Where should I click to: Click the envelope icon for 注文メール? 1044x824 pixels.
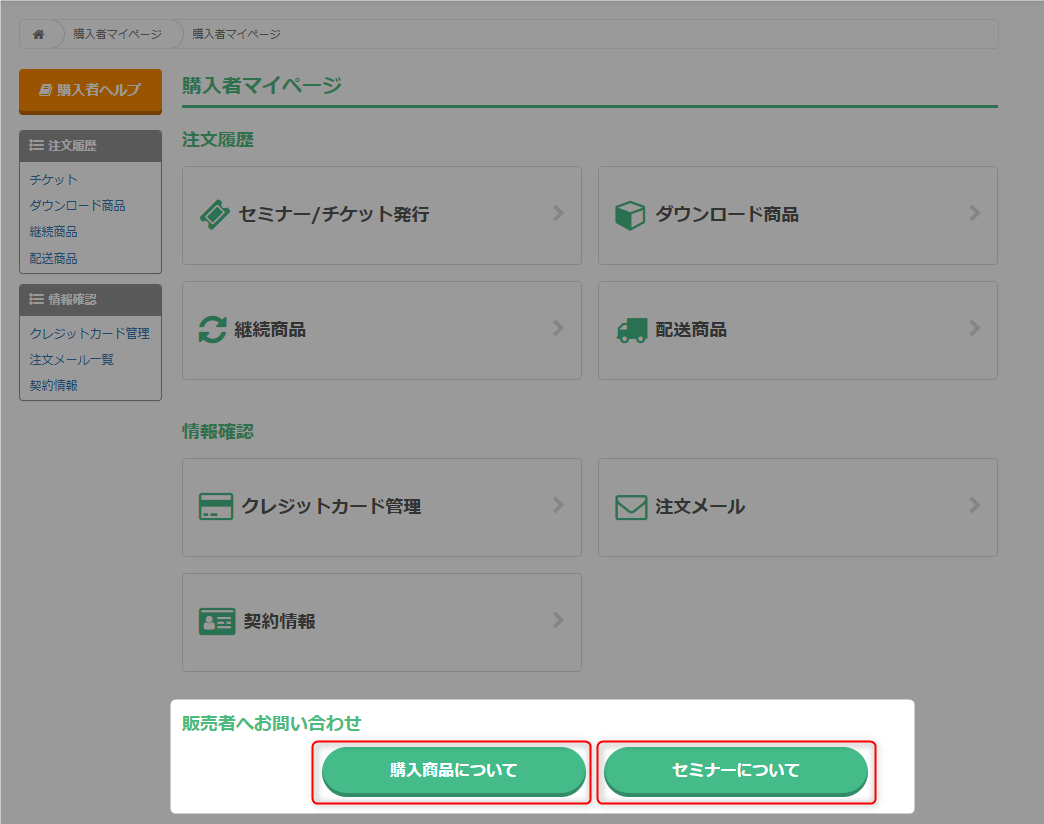pos(631,507)
